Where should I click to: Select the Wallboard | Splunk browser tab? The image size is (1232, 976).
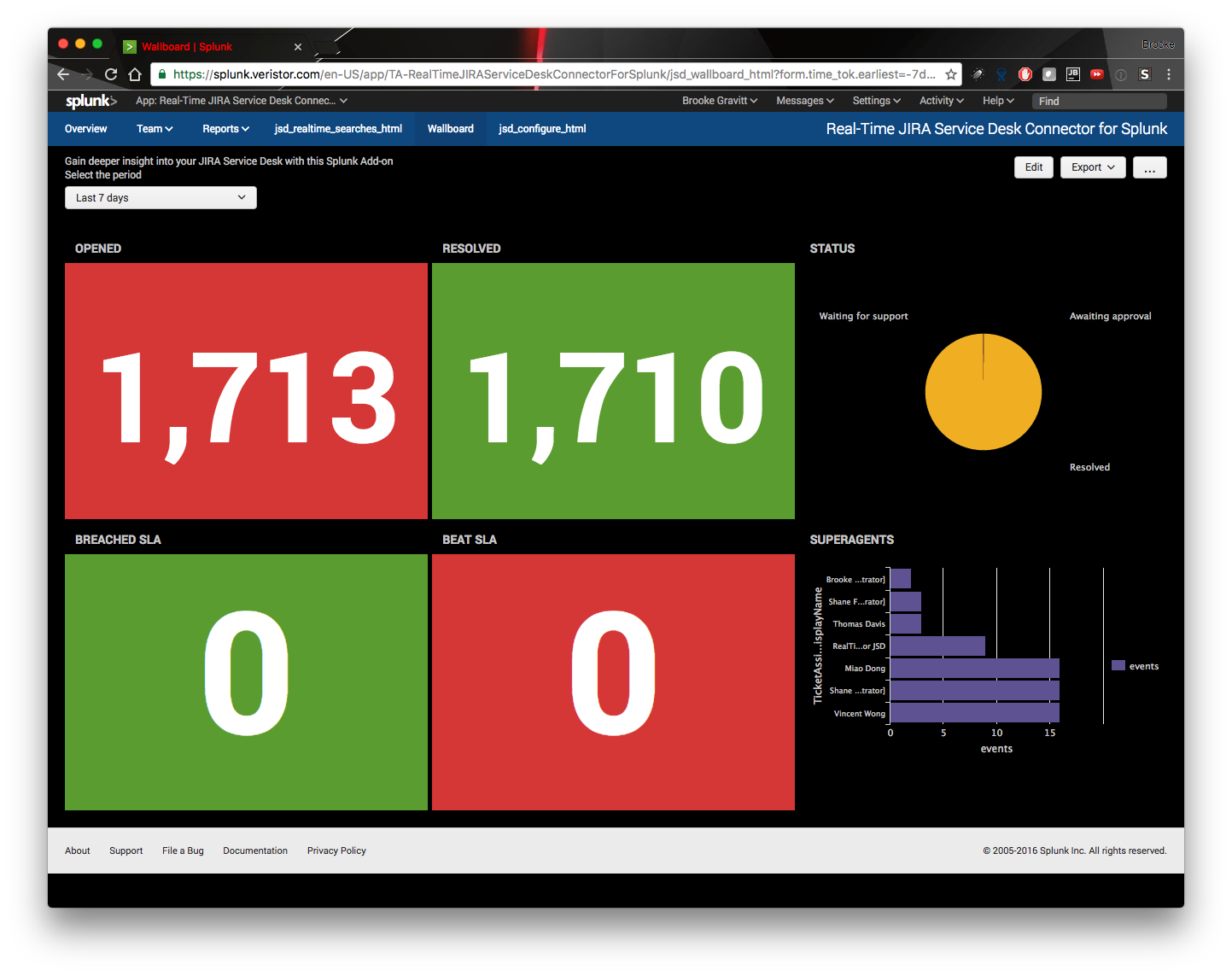click(x=213, y=47)
